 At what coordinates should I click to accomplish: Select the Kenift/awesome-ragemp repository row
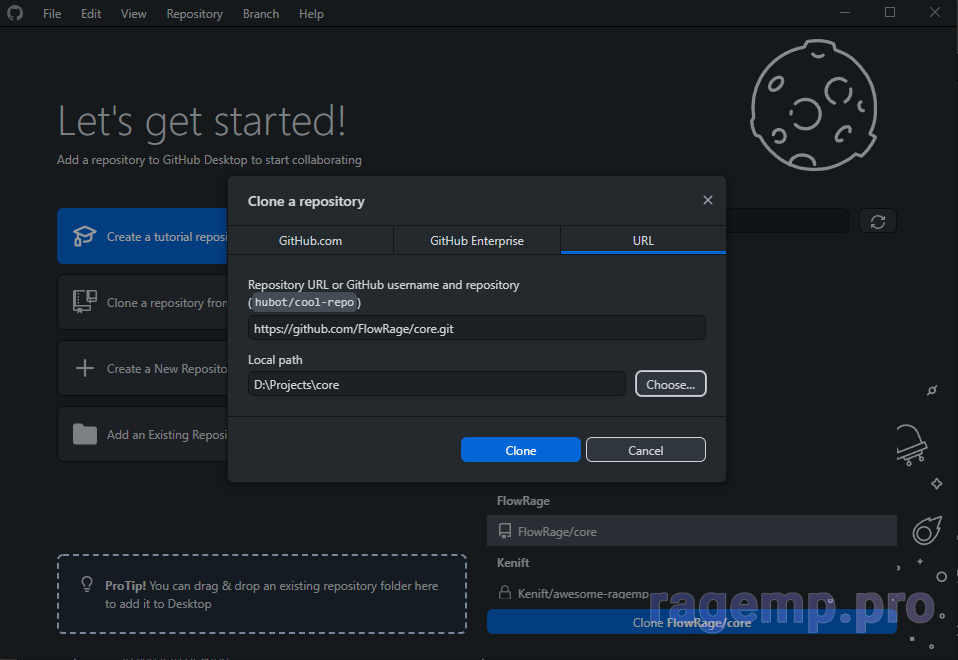point(692,592)
